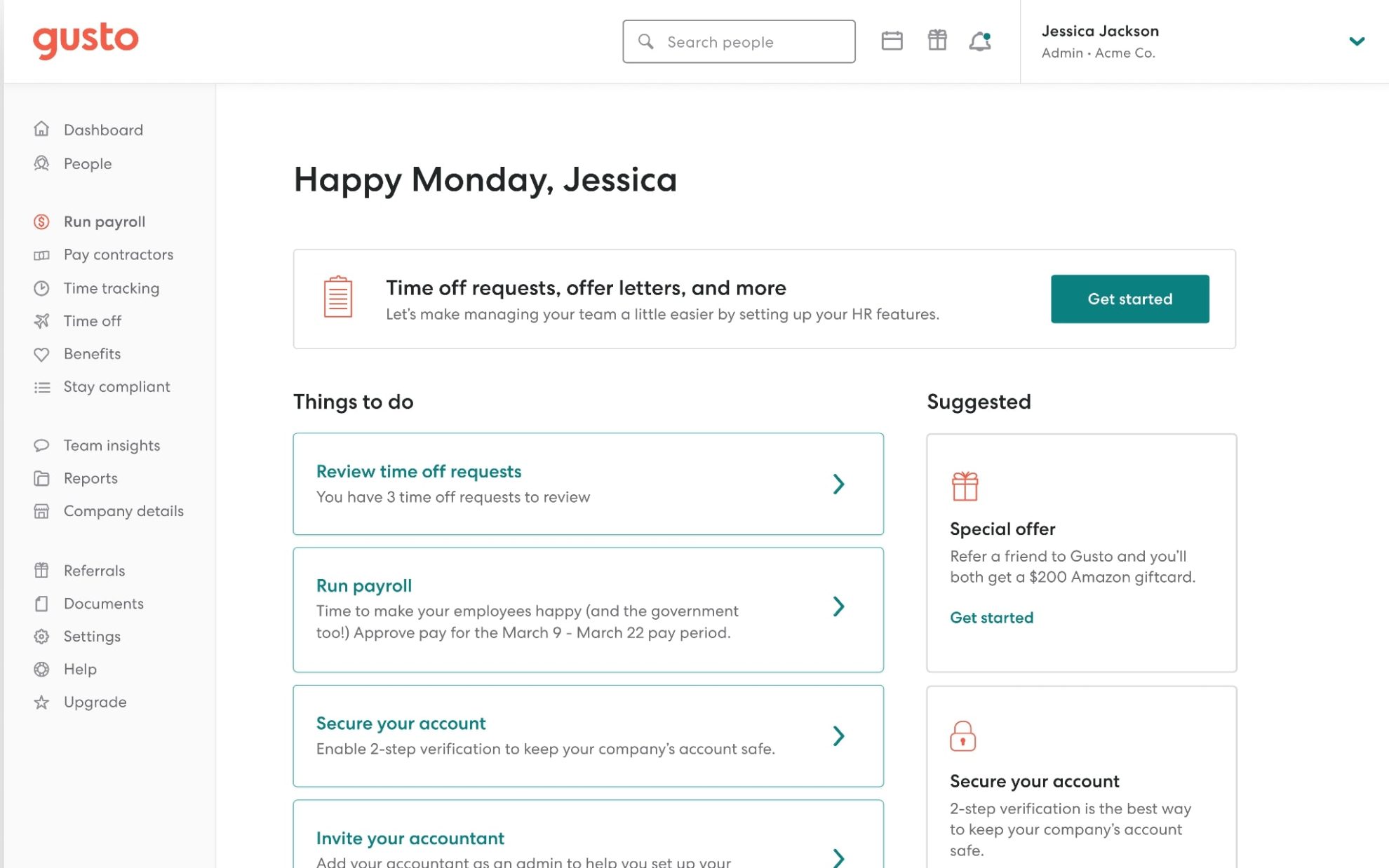
Task: Click Get started for HR features
Action: click(1130, 298)
